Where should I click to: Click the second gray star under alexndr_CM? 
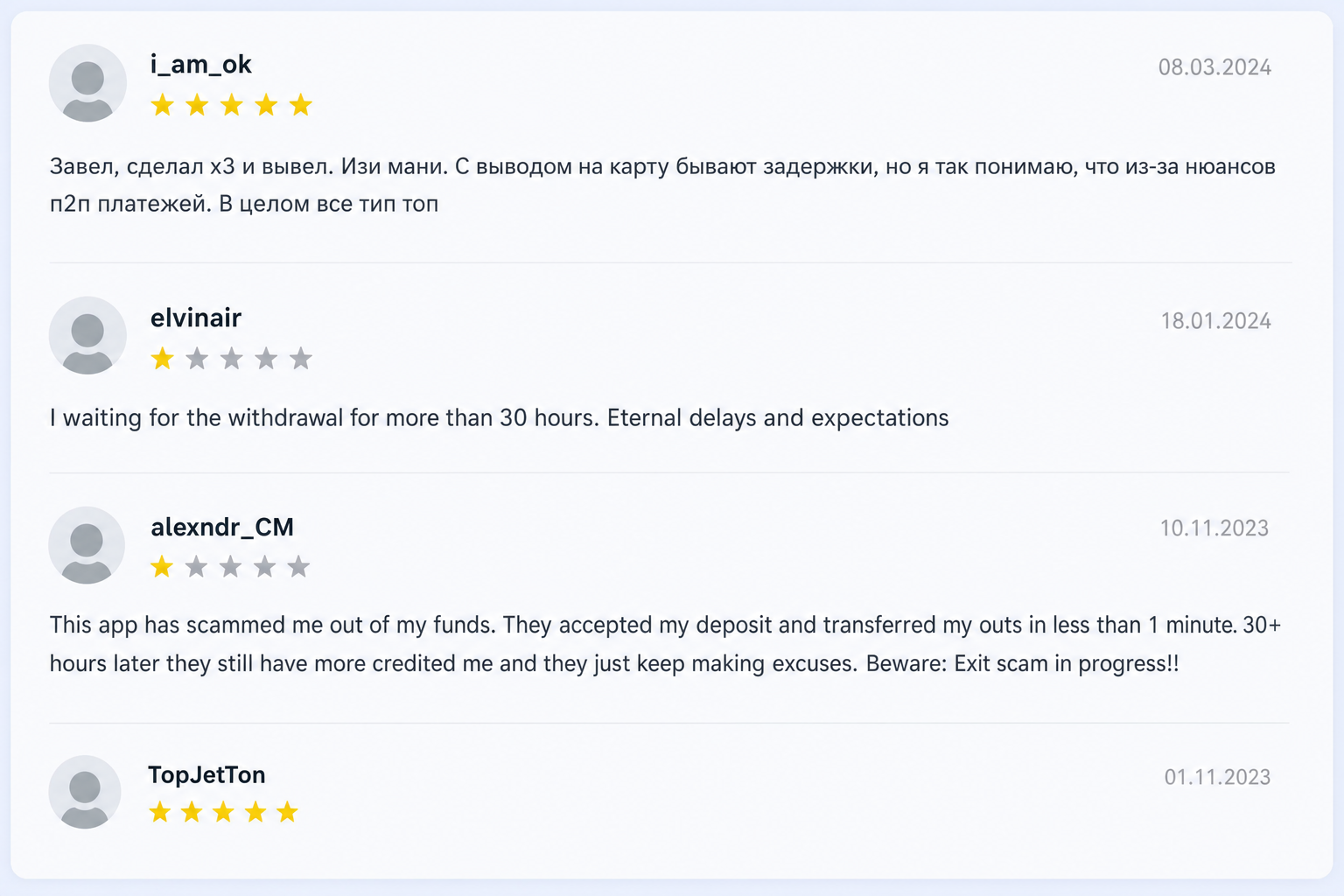tap(230, 567)
